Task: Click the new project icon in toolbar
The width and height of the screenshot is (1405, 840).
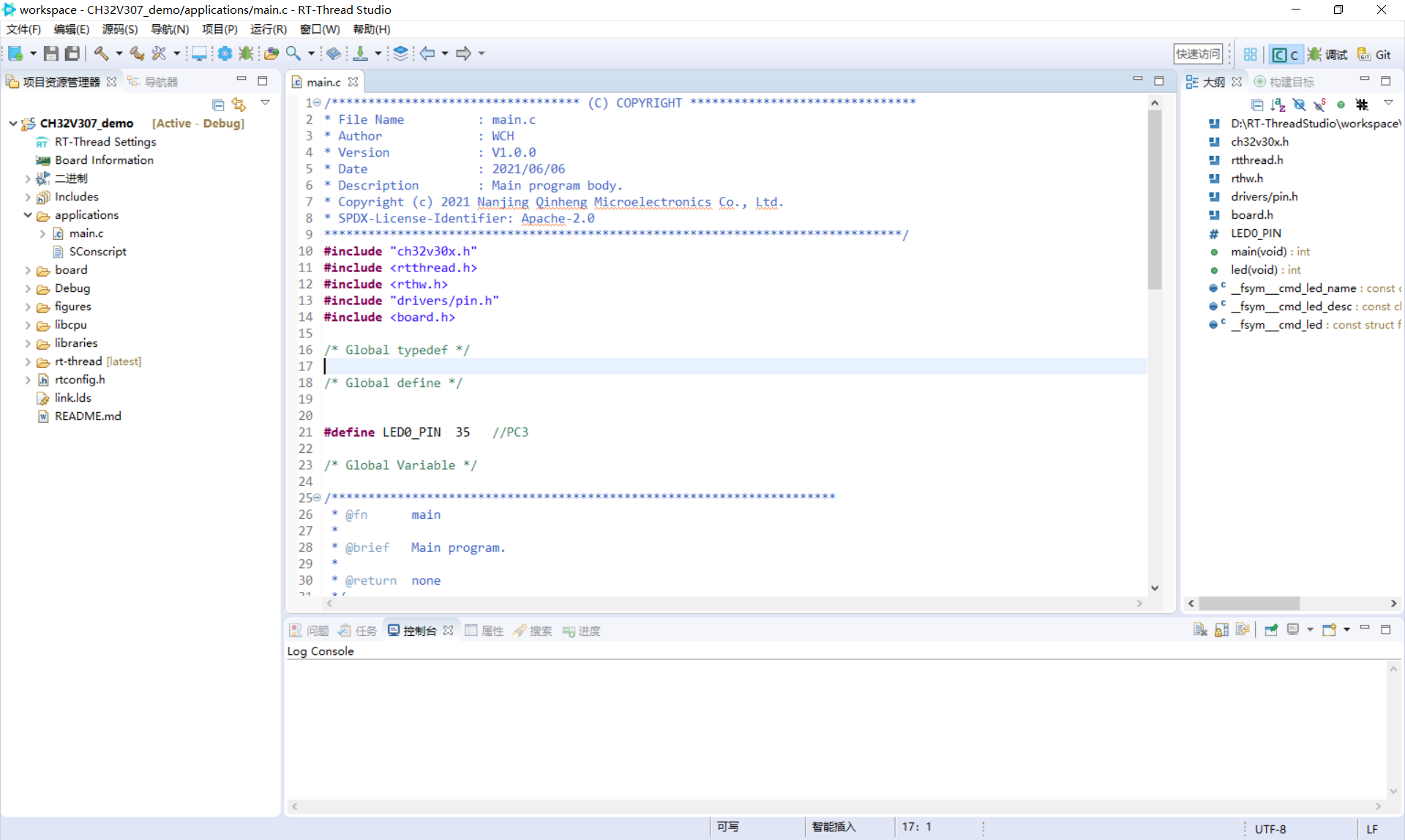Action: (x=15, y=53)
